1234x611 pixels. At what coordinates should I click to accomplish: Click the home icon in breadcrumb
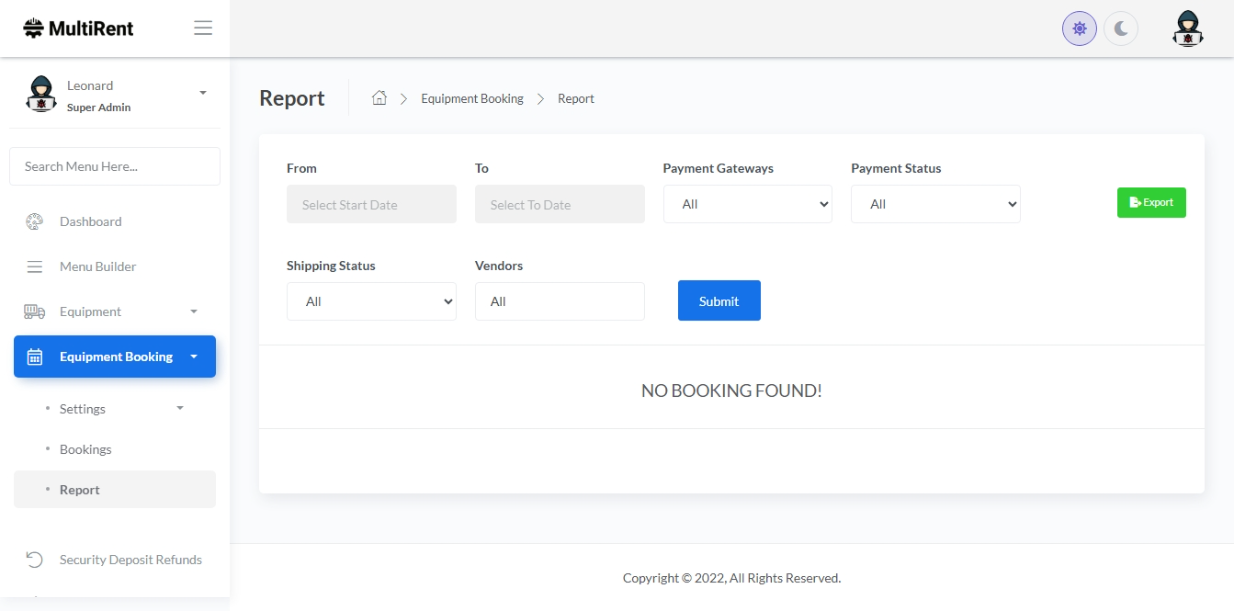[x=379, y=98]
